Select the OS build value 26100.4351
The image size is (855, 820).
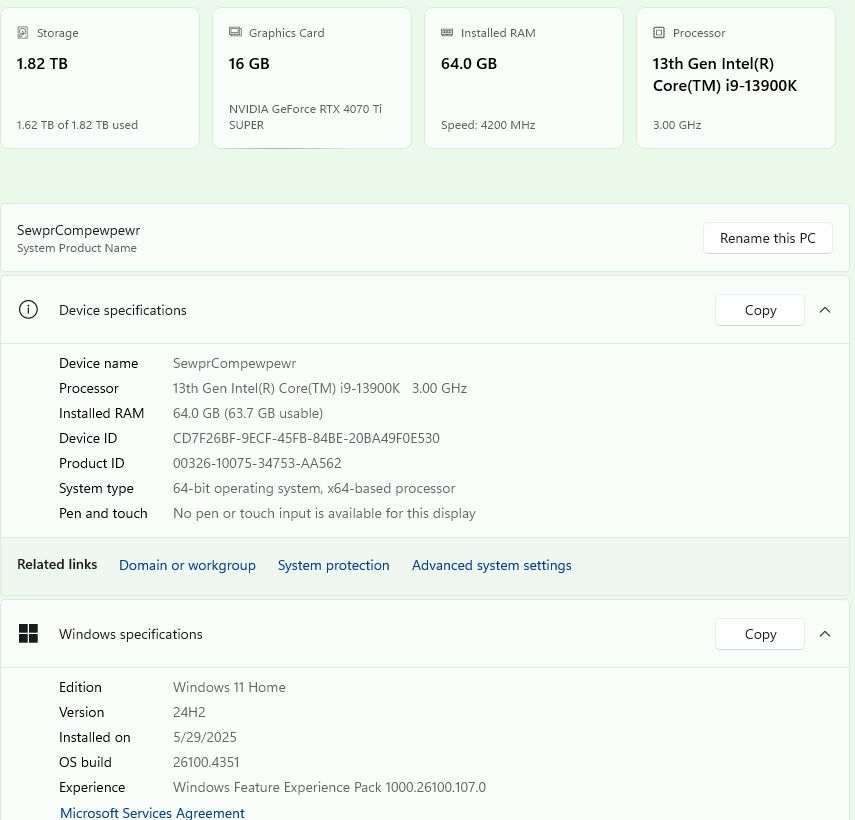point(206,762)
